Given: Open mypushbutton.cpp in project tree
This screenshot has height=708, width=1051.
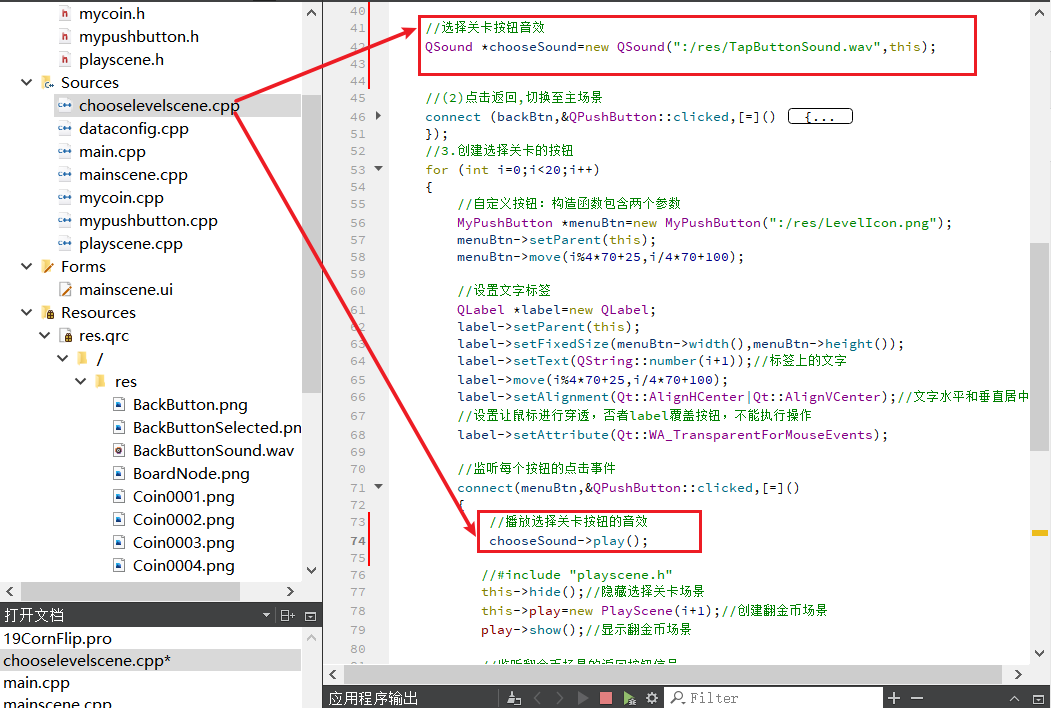Looking at the screenshot, I should 148,220.
